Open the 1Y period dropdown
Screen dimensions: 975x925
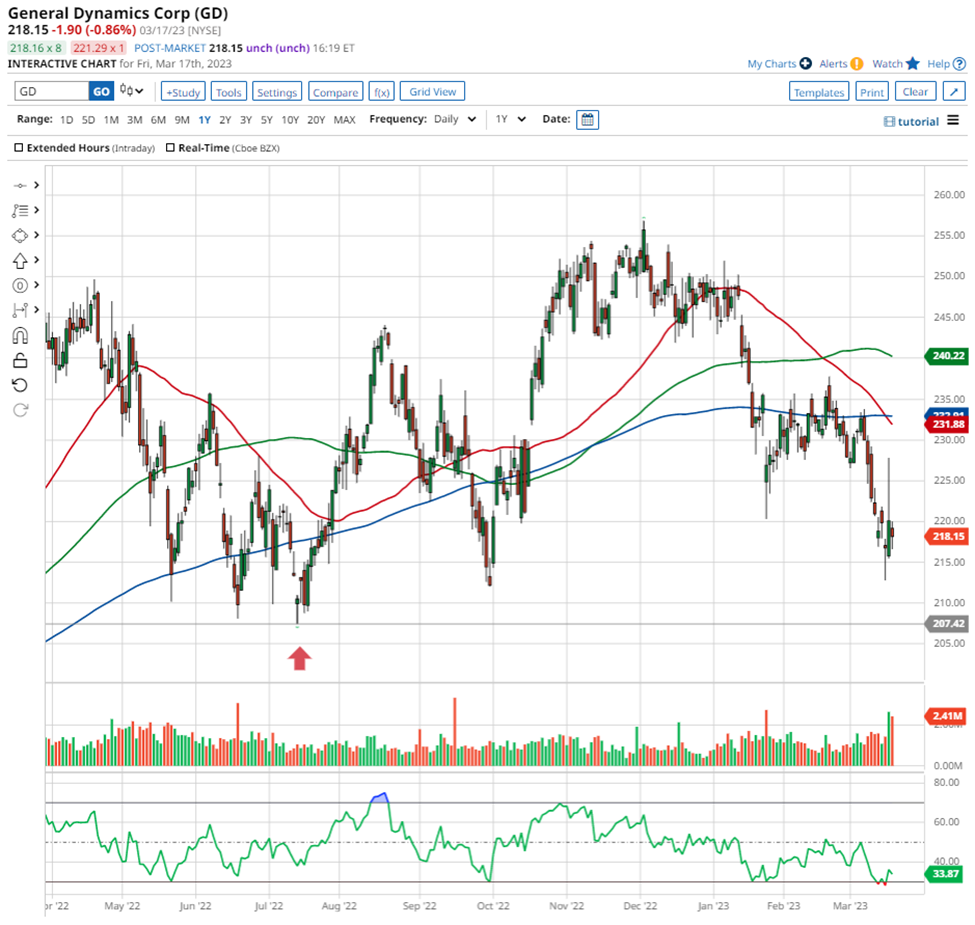pyautogui.click(x=511, y=119)
